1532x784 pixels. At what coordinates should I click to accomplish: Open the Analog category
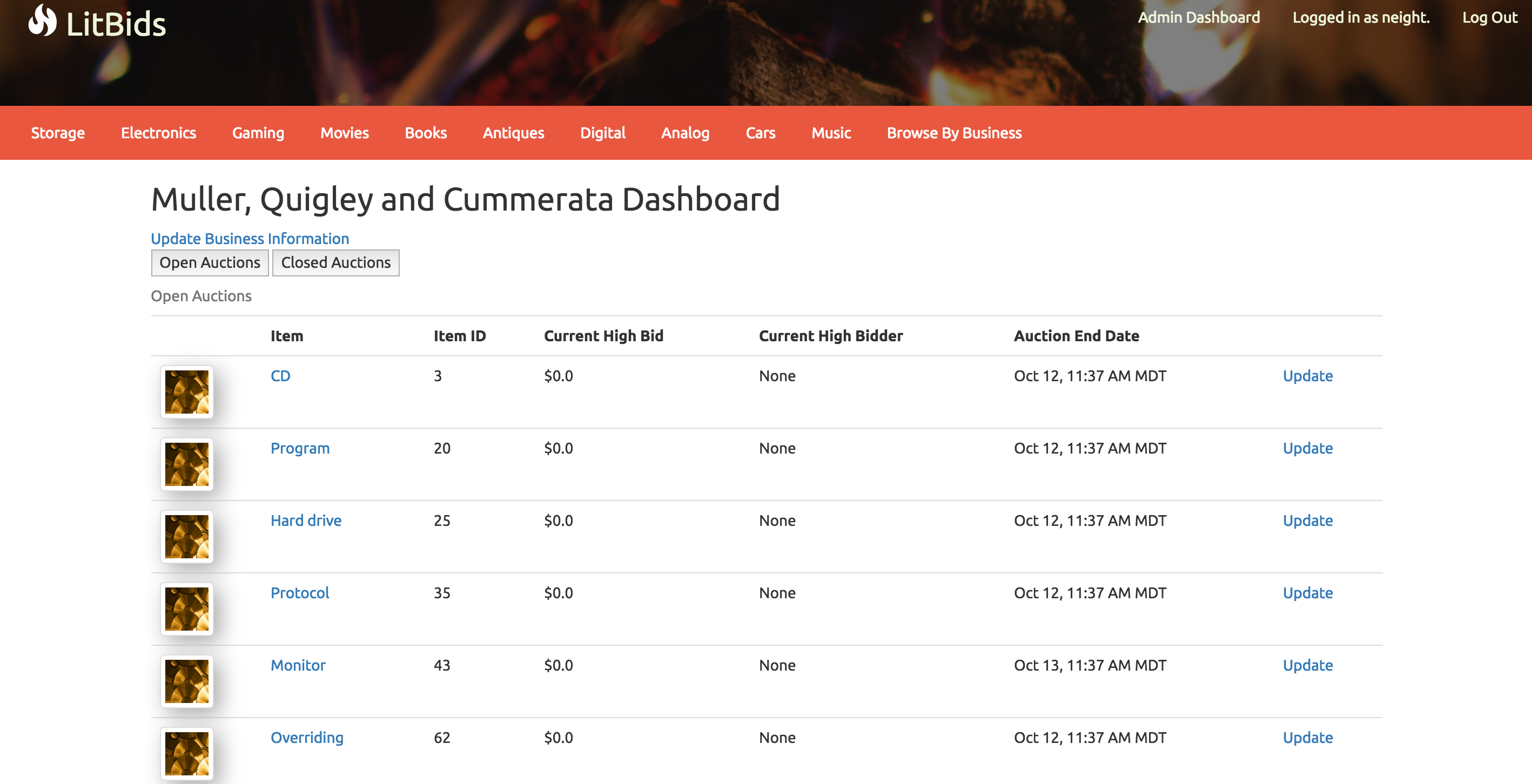685,132
